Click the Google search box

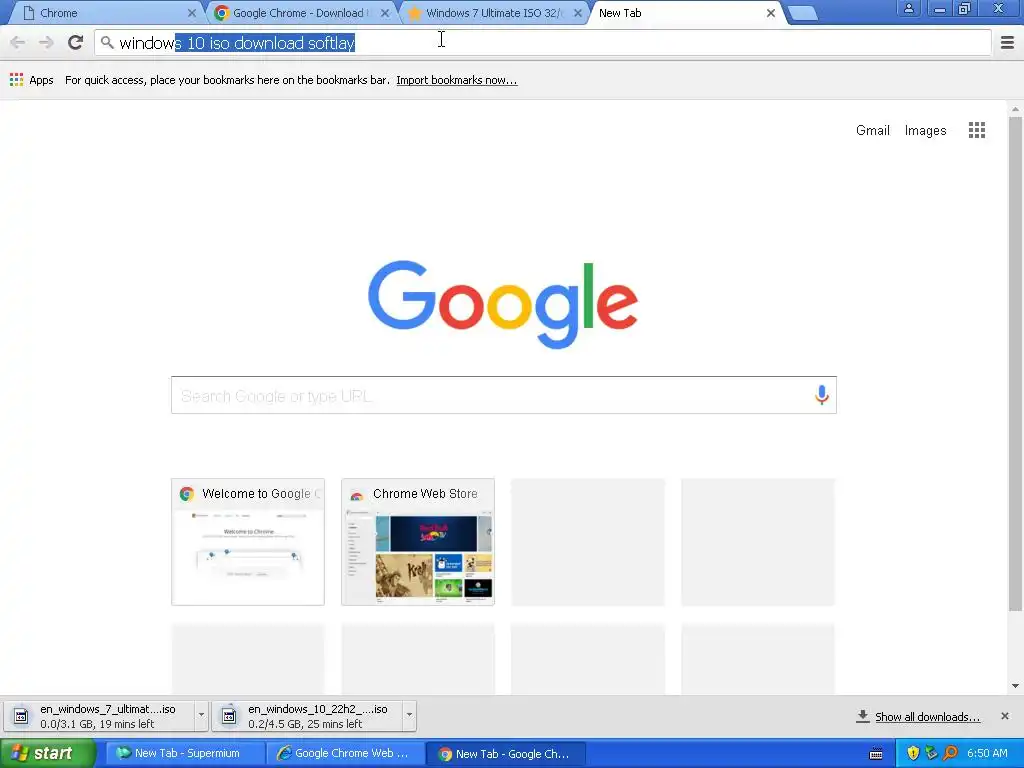pyautogui.click(x=504, y=395)
